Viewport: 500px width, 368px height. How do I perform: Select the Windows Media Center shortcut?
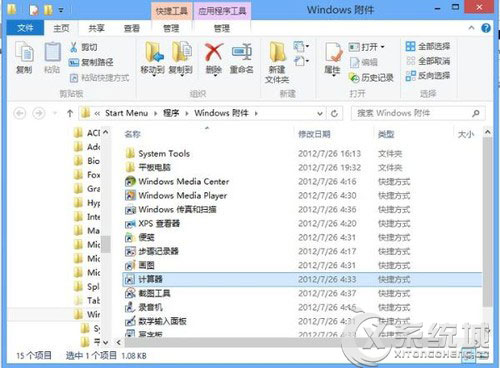(x=302, y=181)
